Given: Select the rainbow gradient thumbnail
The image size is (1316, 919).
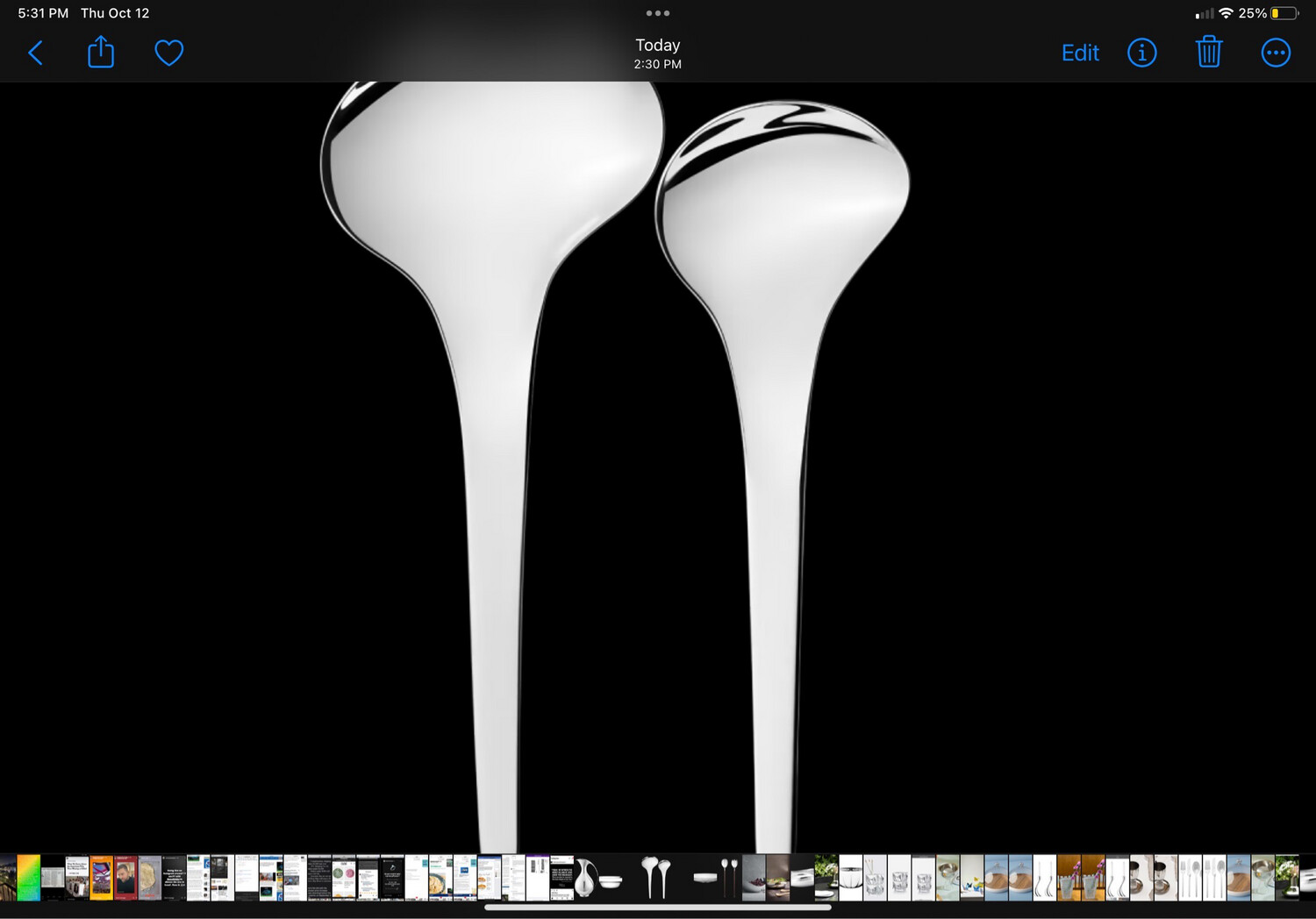Looking at the screenshot, I should (28, 878).
